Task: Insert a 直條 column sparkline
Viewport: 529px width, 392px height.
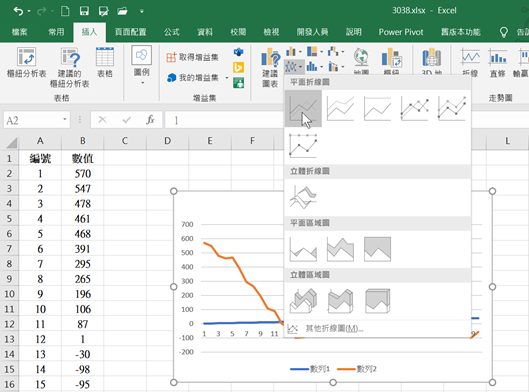Action: click(x=498, y=62)
